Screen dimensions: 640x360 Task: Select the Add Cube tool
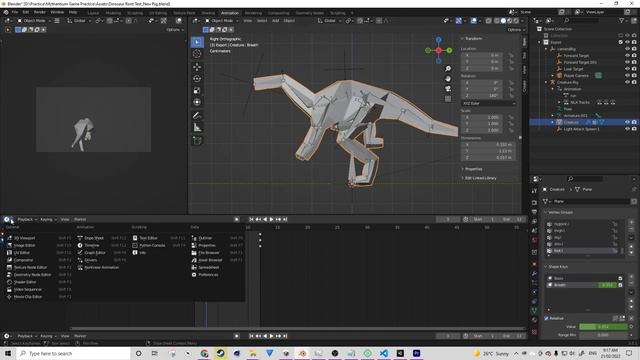click(x=197, y=140)
